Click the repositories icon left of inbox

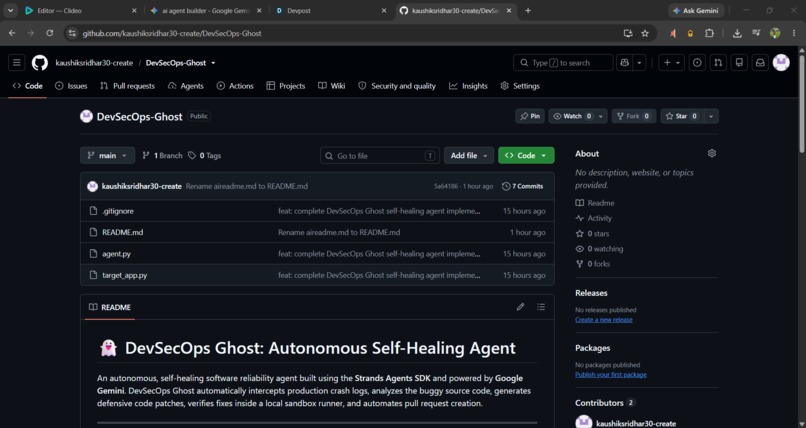click(x=739, y=63)
